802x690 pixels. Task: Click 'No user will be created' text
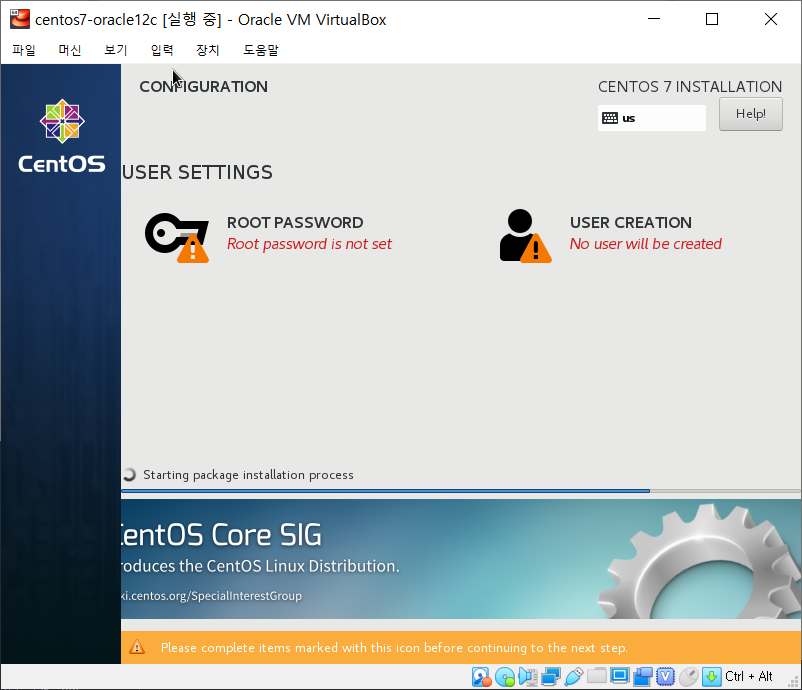[645, 244]
